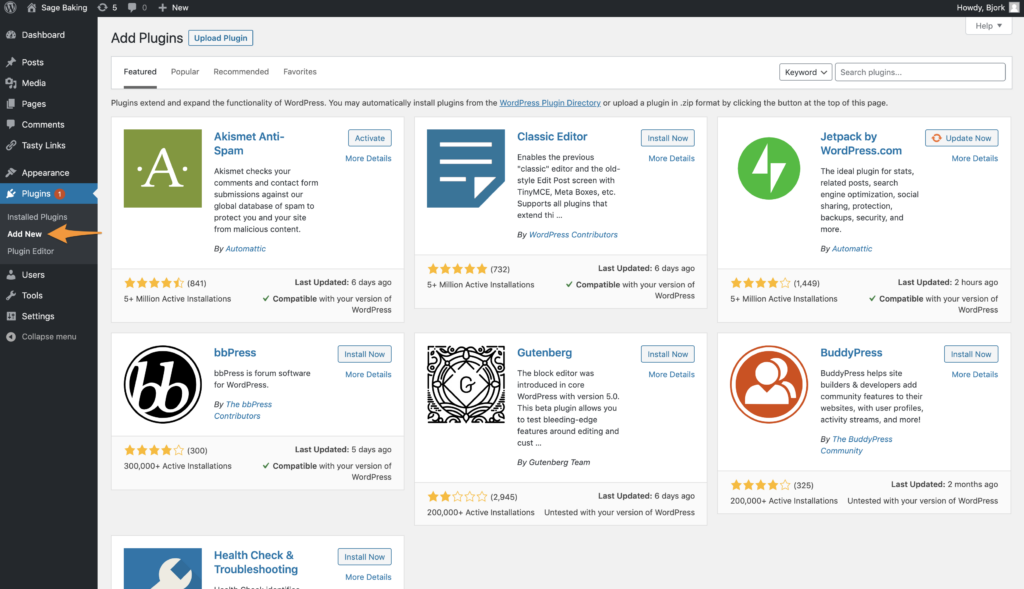This screenshot has height=589, width=1024.
Task: Click the Tasty Links chain icon
Action: coord(11,145)
